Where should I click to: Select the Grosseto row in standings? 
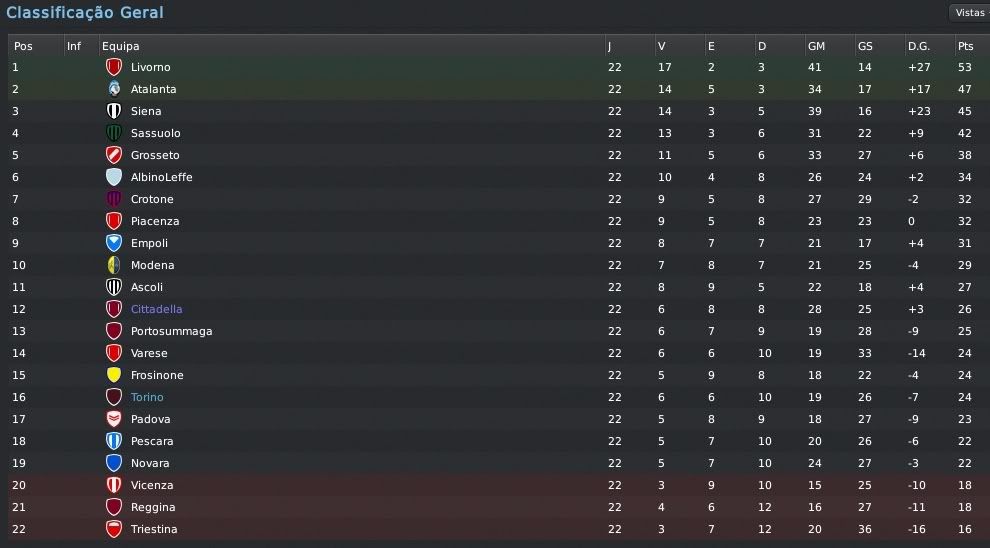coord(495,155)
